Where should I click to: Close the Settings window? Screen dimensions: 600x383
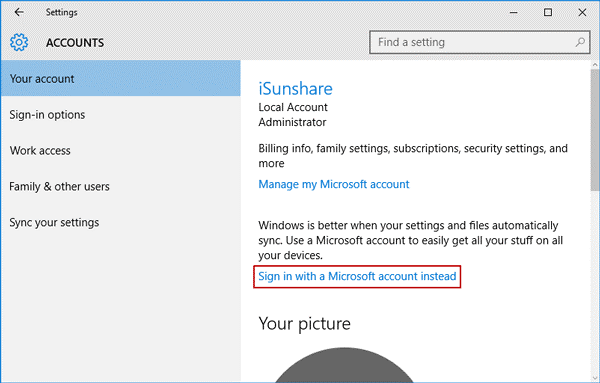tap(582, 12)
